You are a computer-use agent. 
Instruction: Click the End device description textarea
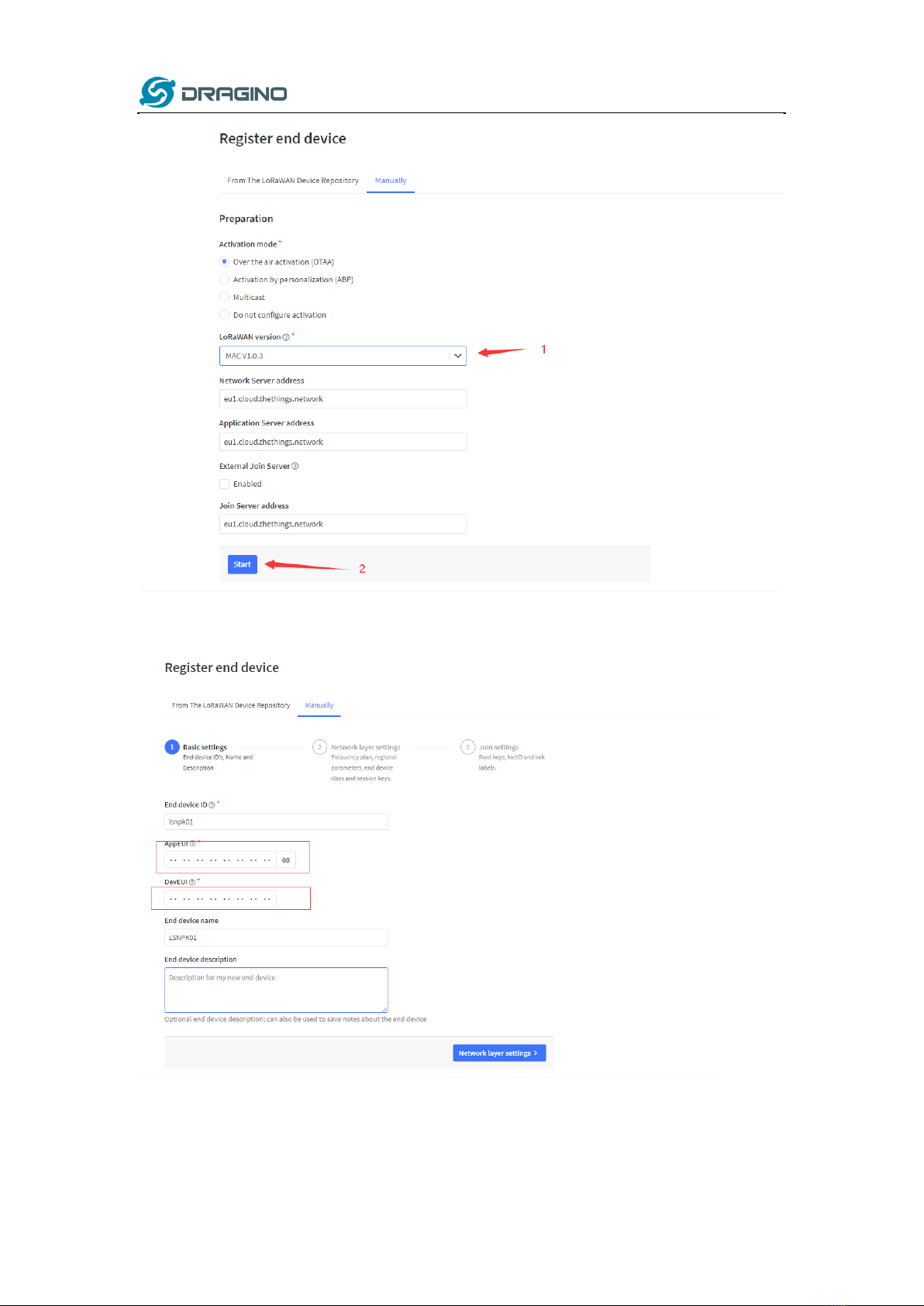pos(276,990)
